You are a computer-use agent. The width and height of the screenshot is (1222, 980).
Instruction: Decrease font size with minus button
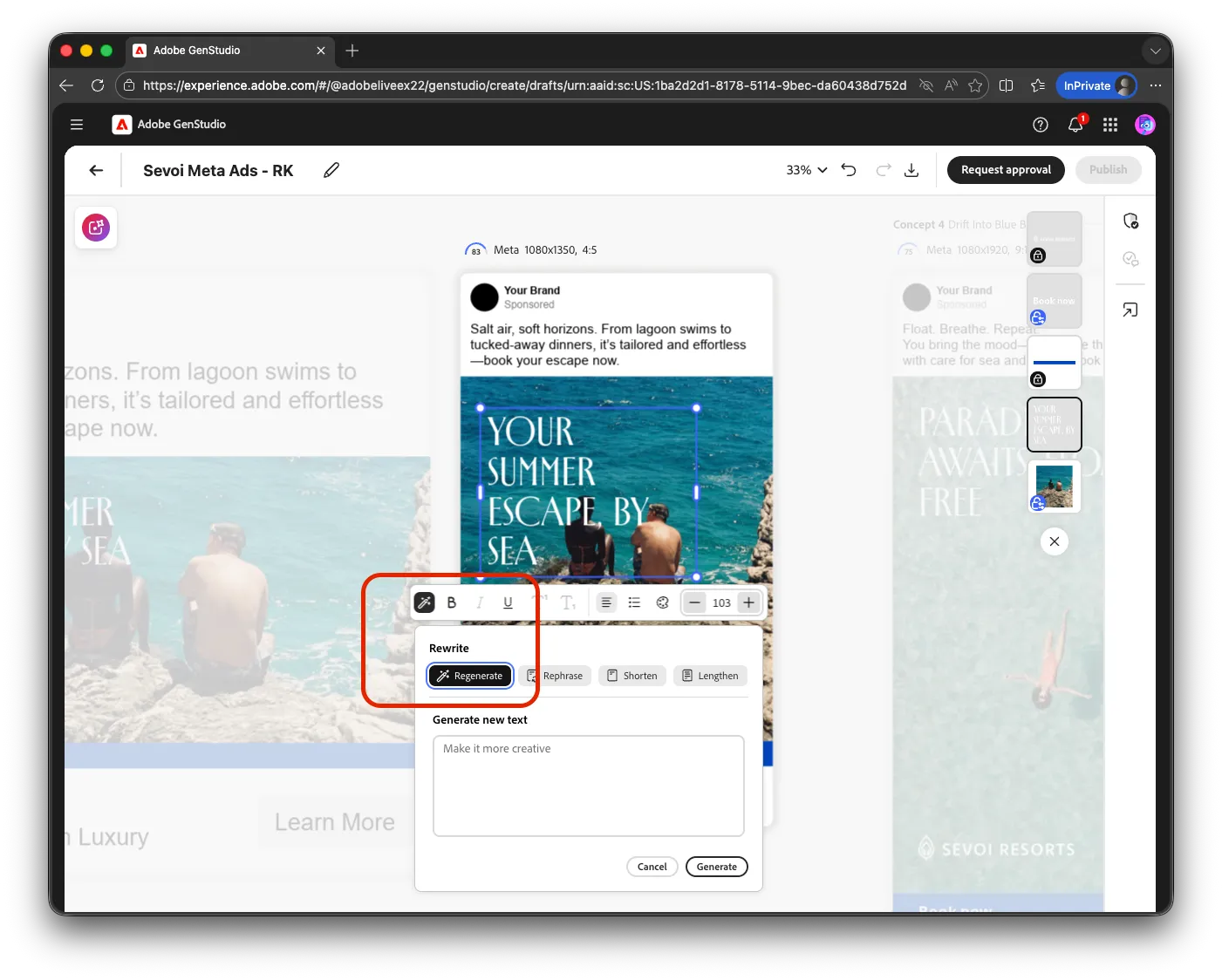click(694, 602)
